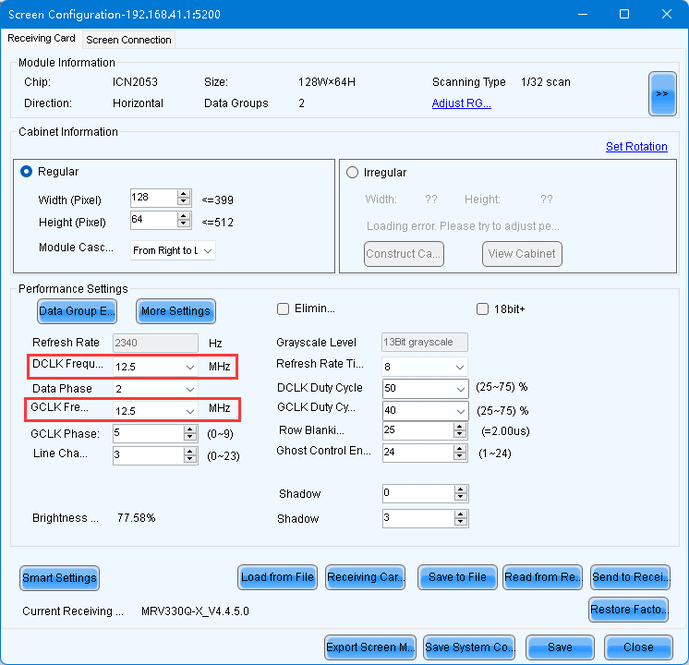Click the 128W×64H size value
This screenshot has height=665, width=689.
click(x=327, y=82)
